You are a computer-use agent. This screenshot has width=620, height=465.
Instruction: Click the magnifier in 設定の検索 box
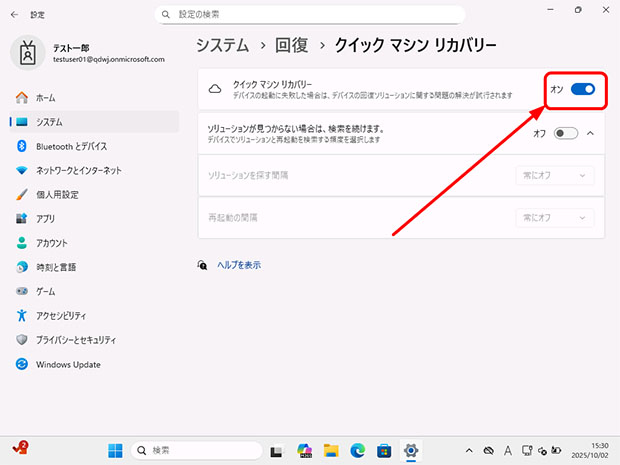click(166, 15)
